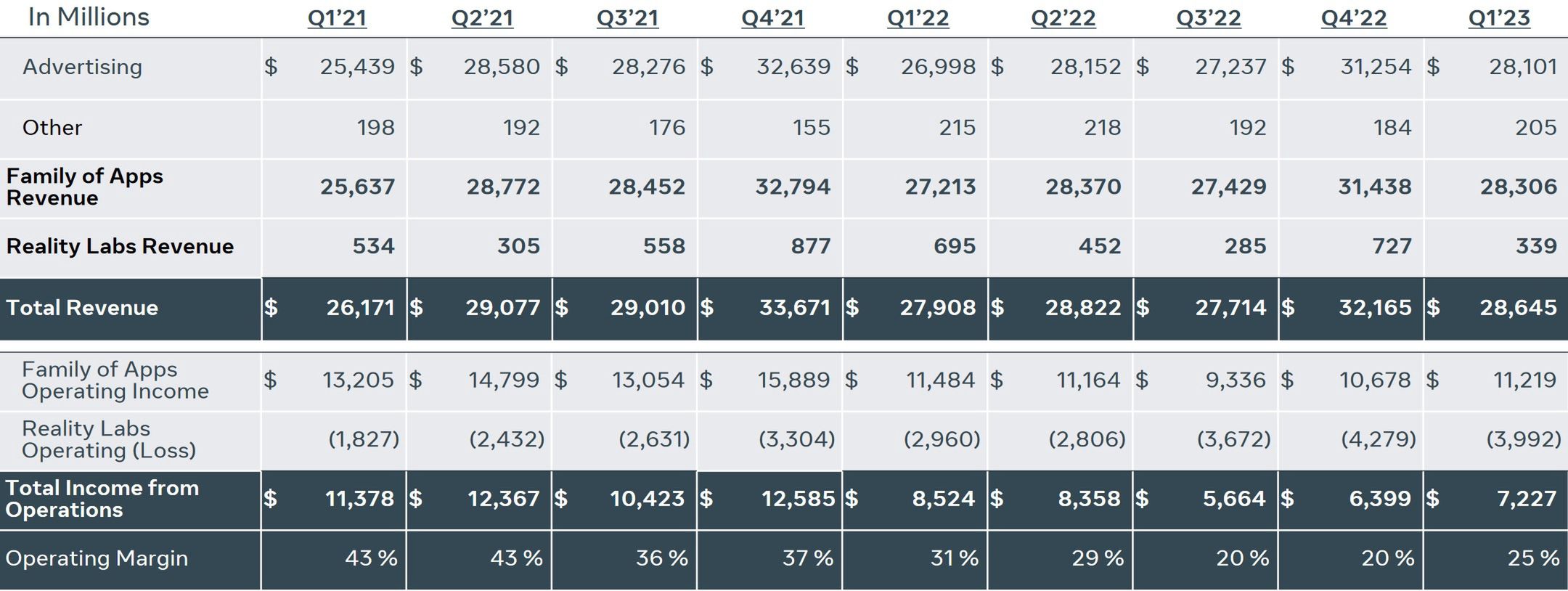
Task: Choose the Q3'22 column header
Action: coord(1208,17)
